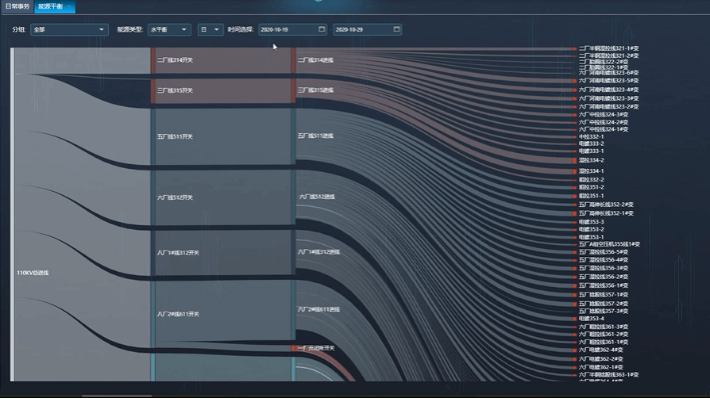Click the 353-1 end node label
The height and width of the screenshot is (399, 710).
pos(591,237)
